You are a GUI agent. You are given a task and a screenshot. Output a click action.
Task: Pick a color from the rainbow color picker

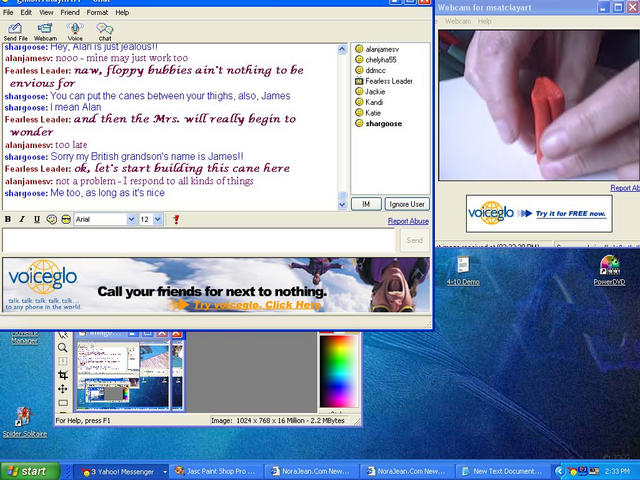[x=338, y=371]
